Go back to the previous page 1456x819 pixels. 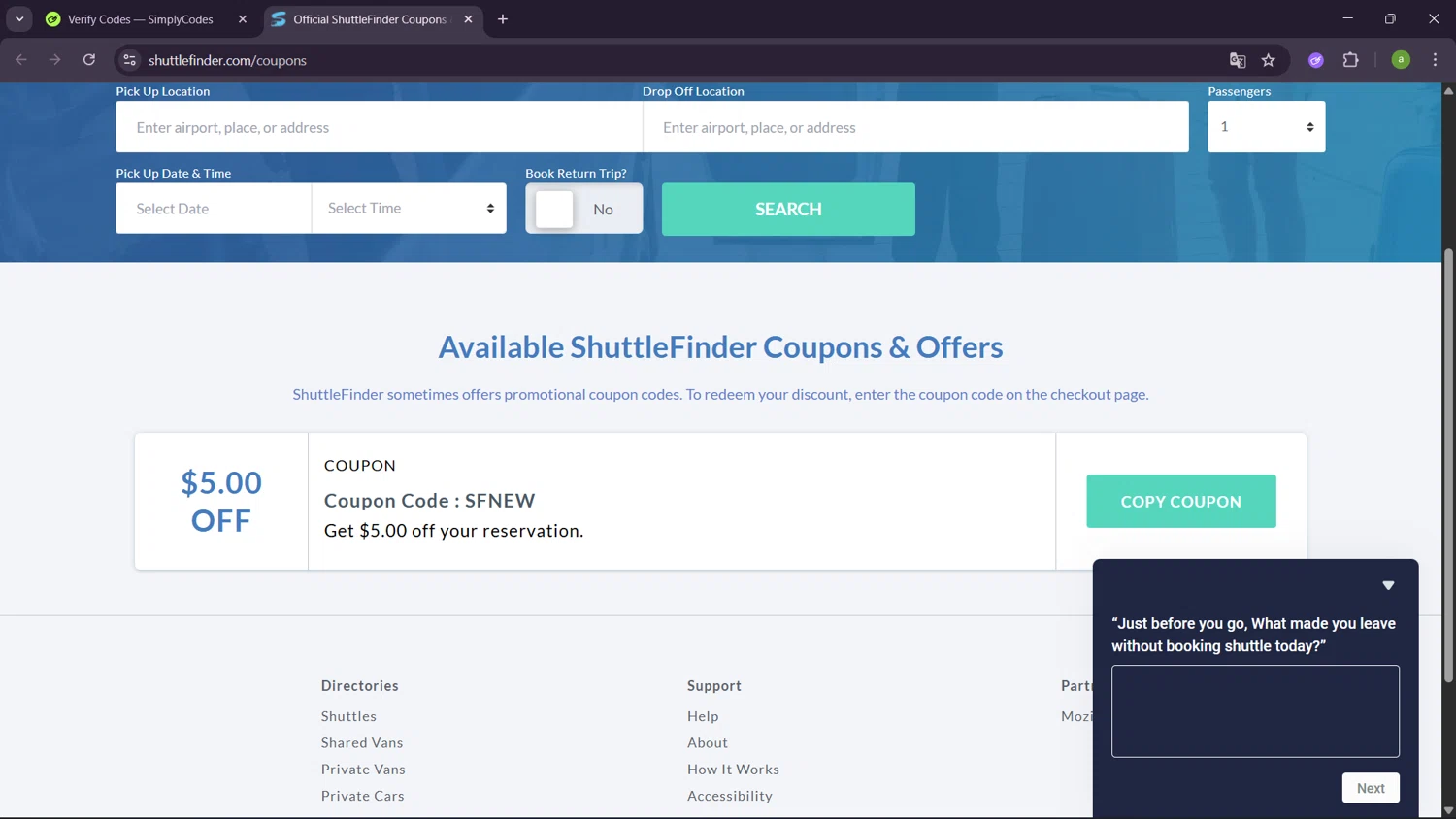(x=21, y=60)
